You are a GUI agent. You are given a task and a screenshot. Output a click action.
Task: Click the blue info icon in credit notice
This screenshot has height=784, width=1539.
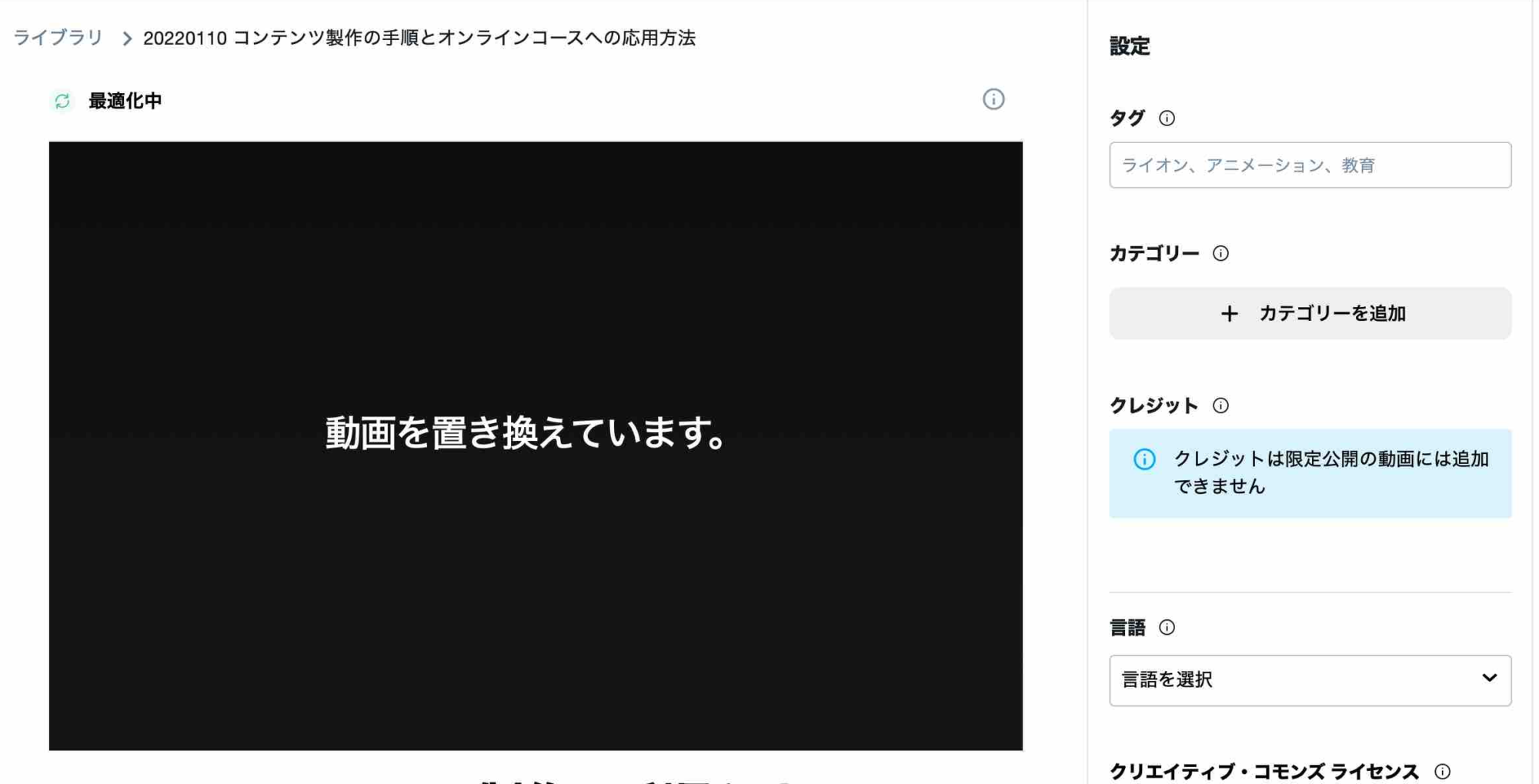1144,459
